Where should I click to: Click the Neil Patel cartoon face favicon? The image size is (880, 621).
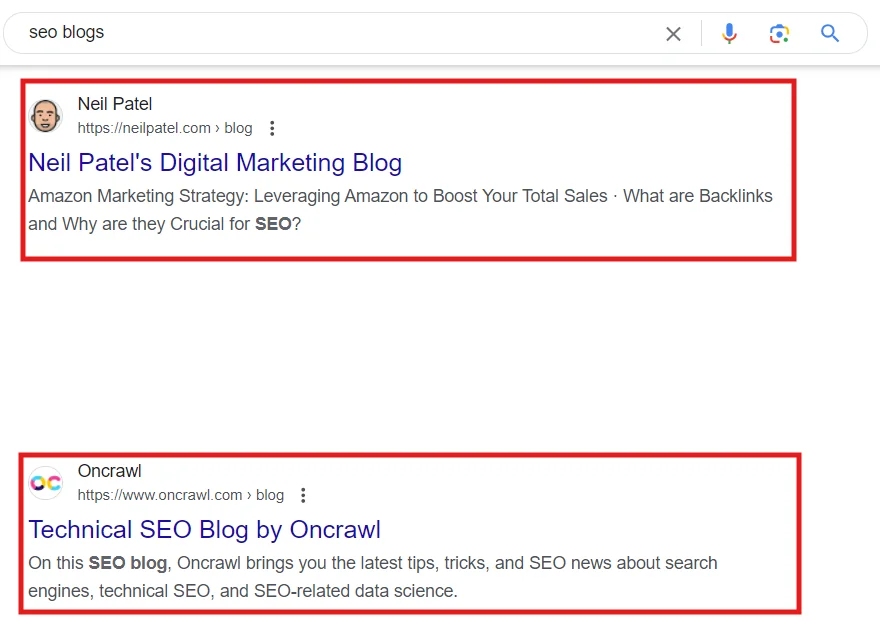pos(45,116)
